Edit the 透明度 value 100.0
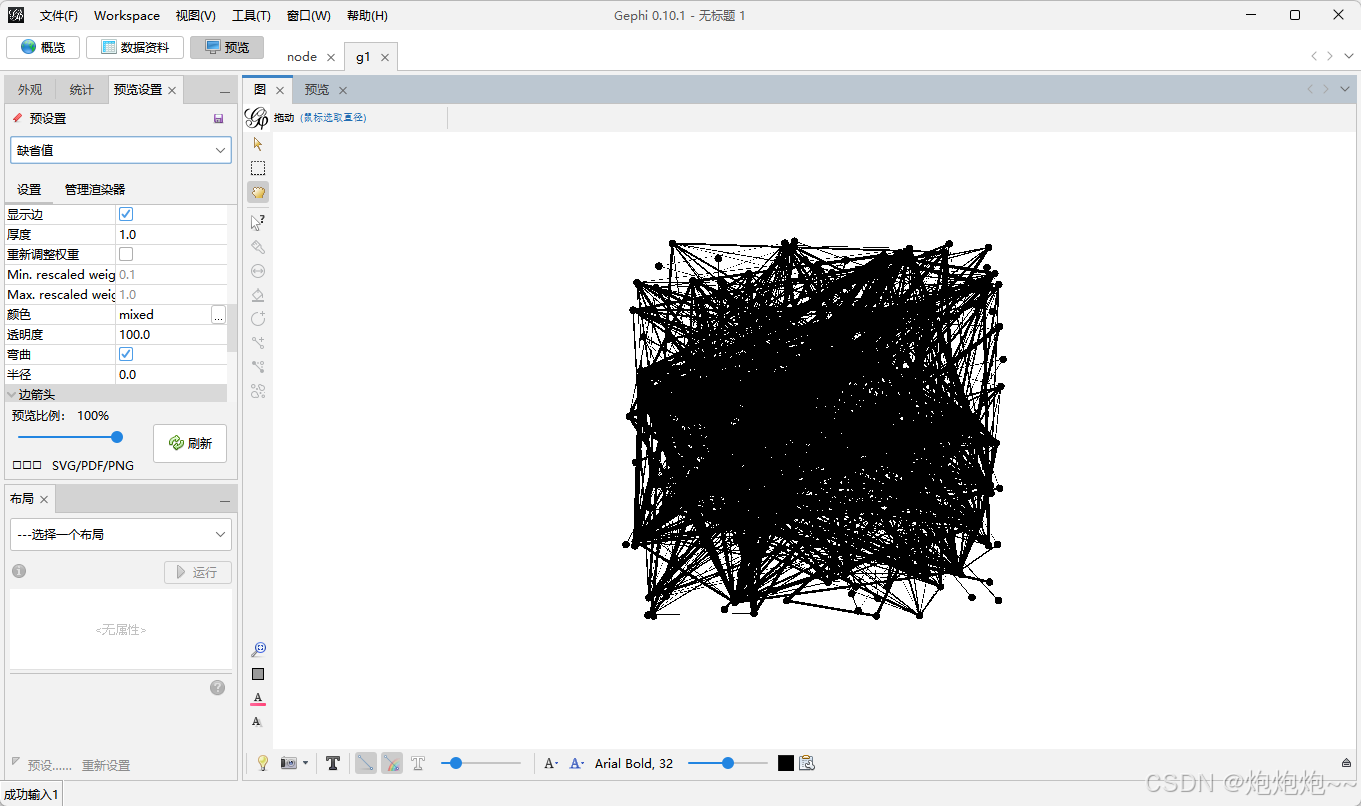Viewport: 1361px width, 806px height. (x=171, y=334)
